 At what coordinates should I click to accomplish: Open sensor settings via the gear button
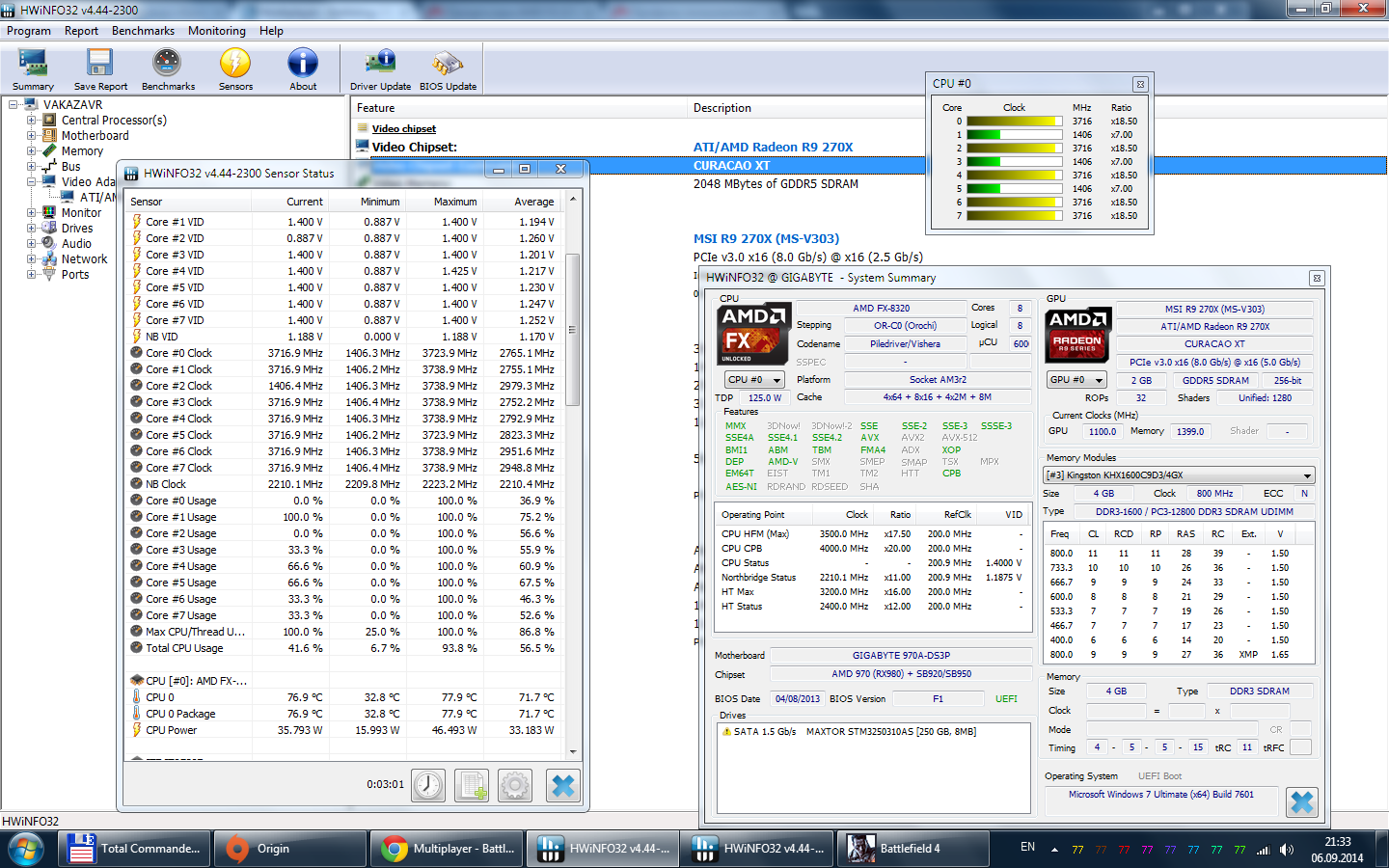515,786
